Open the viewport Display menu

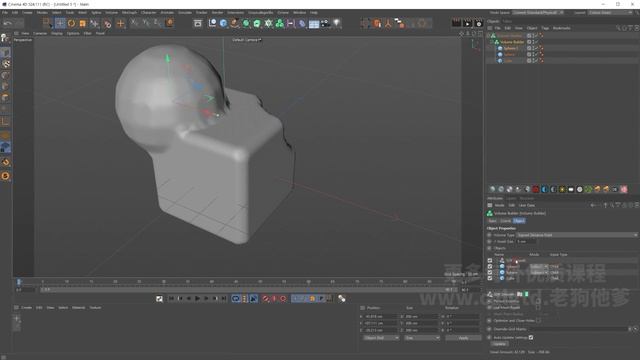point(57,33)
